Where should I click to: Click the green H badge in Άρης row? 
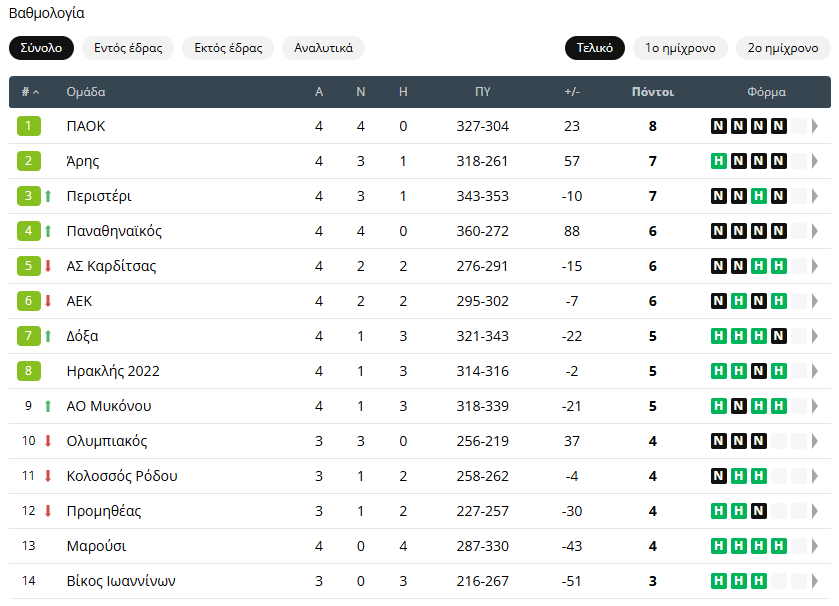coord(719,161)
